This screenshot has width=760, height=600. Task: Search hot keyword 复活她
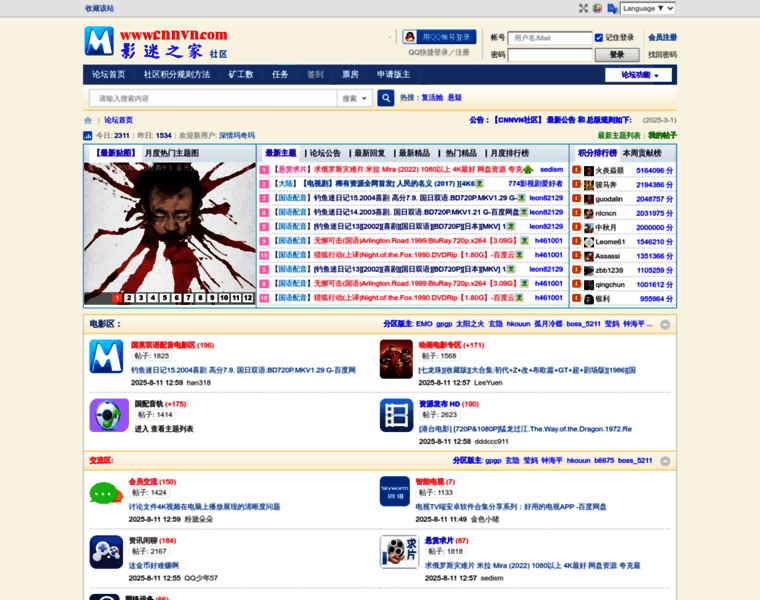432,98
